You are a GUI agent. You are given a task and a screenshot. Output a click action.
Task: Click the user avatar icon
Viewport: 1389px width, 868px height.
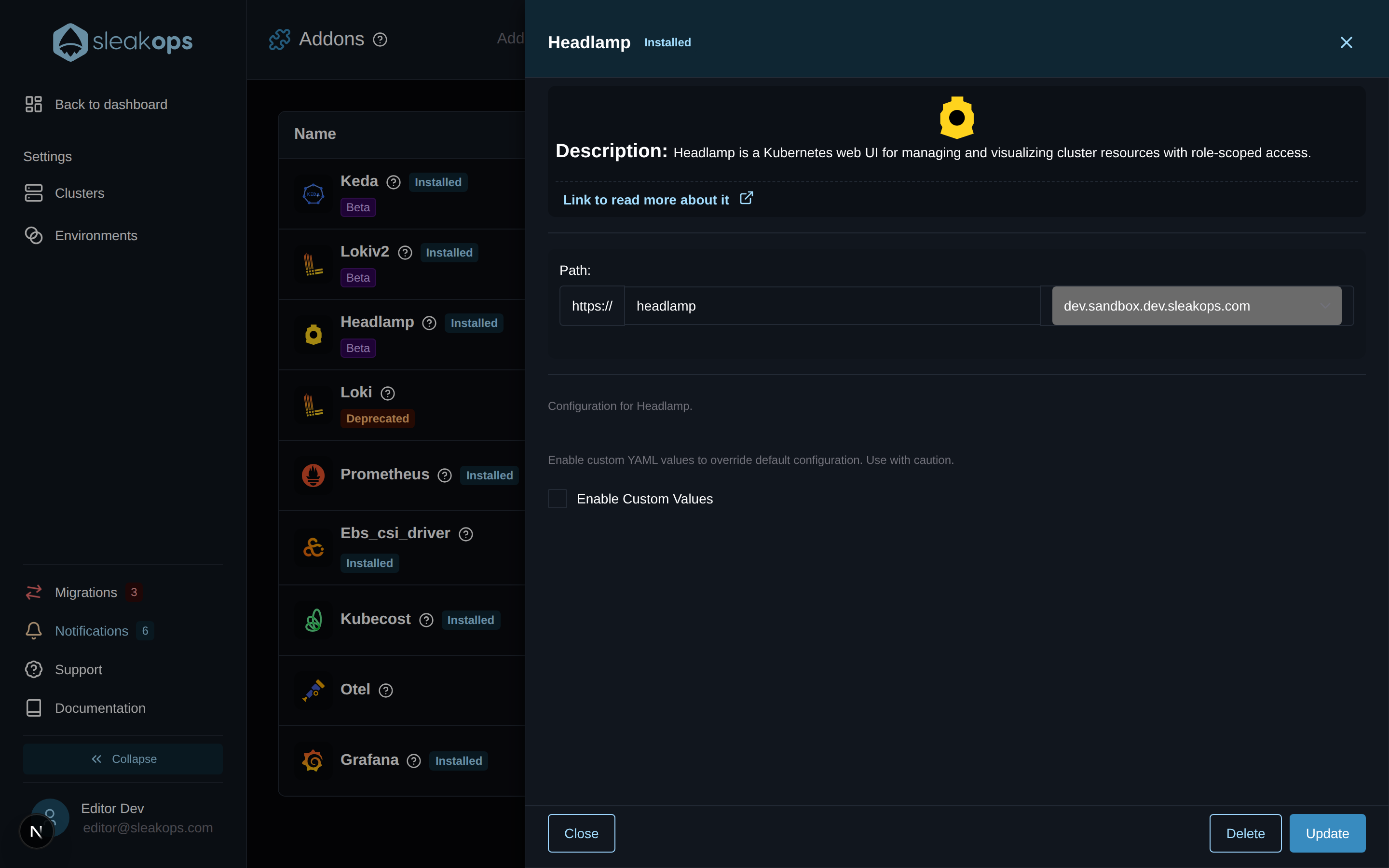(x=51, y=817)
